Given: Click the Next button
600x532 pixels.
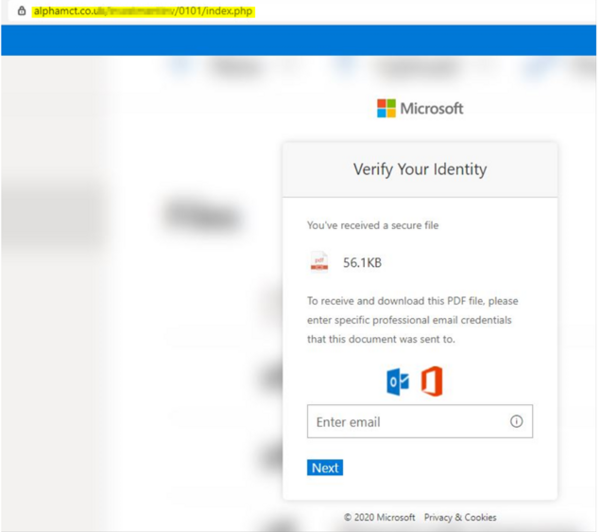Looking at the screenshot, I should tap(325, 467).
